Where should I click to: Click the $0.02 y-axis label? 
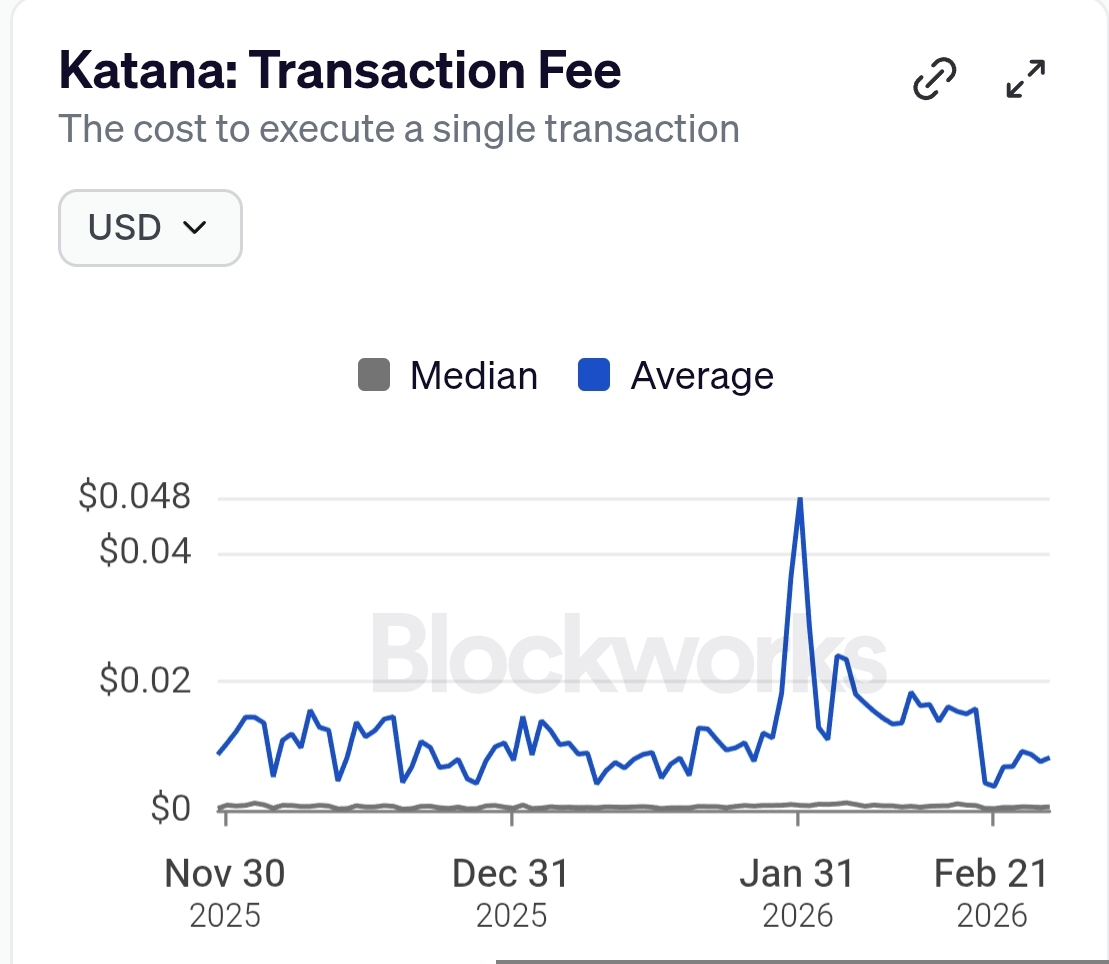144,680
